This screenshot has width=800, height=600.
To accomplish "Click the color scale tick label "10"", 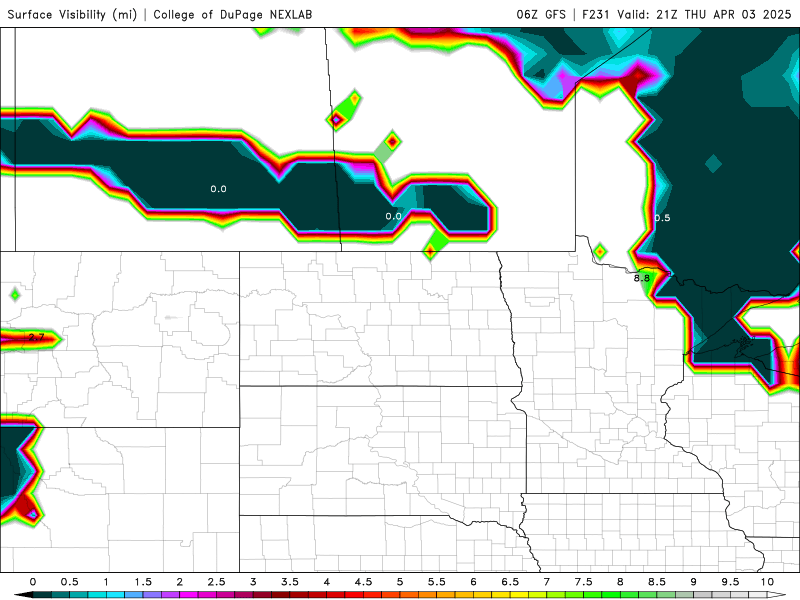I will (x=767, y=582).
